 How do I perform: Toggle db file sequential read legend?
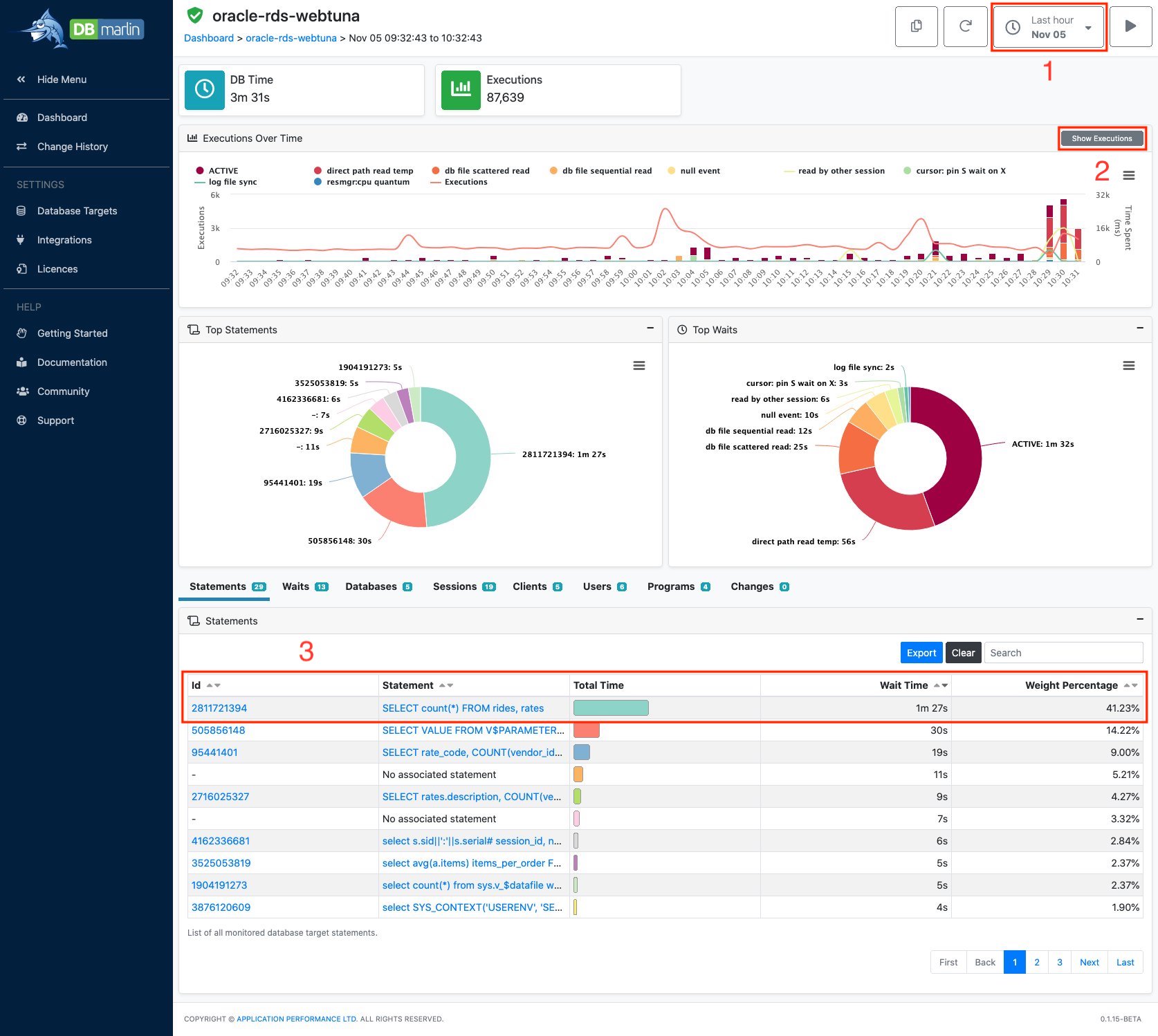pyautogui.click(x=600, y=171)
